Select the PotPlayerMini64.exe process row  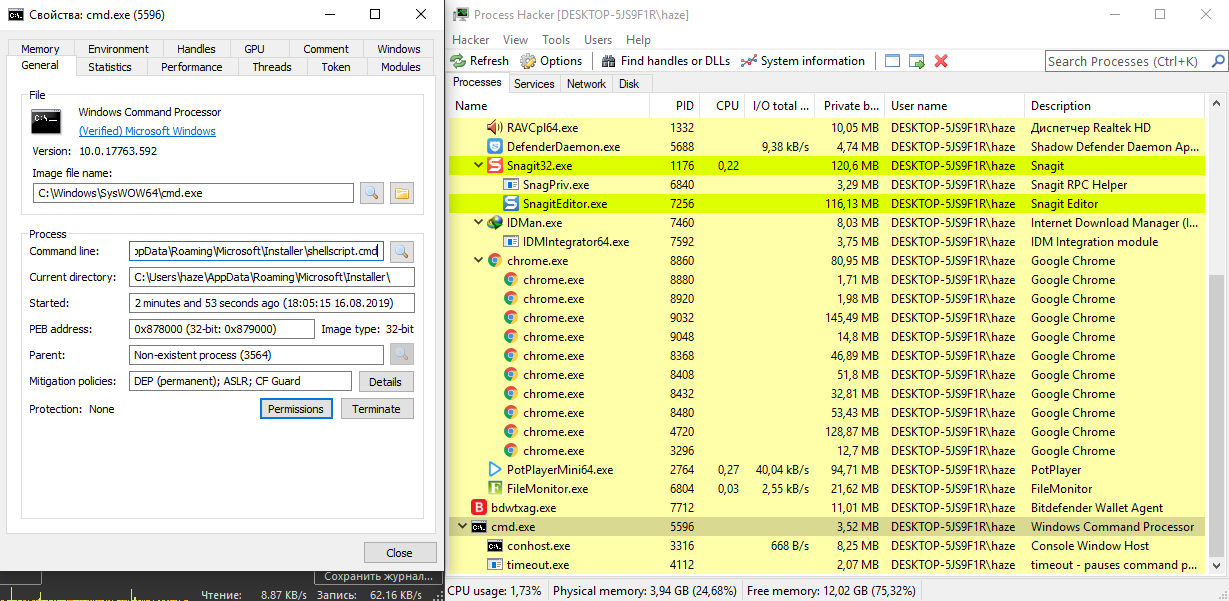tap(560, 470)
